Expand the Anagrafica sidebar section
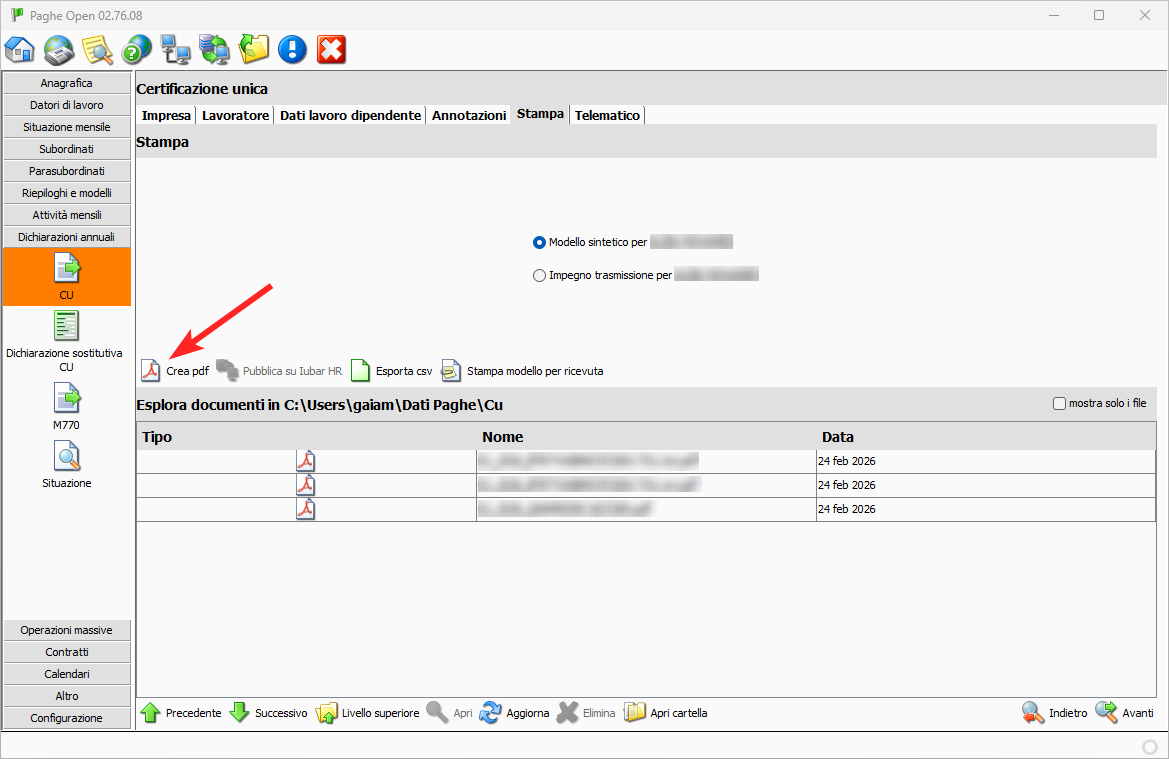The width and height of the screenshot is (1169, 759). [67, 83]
